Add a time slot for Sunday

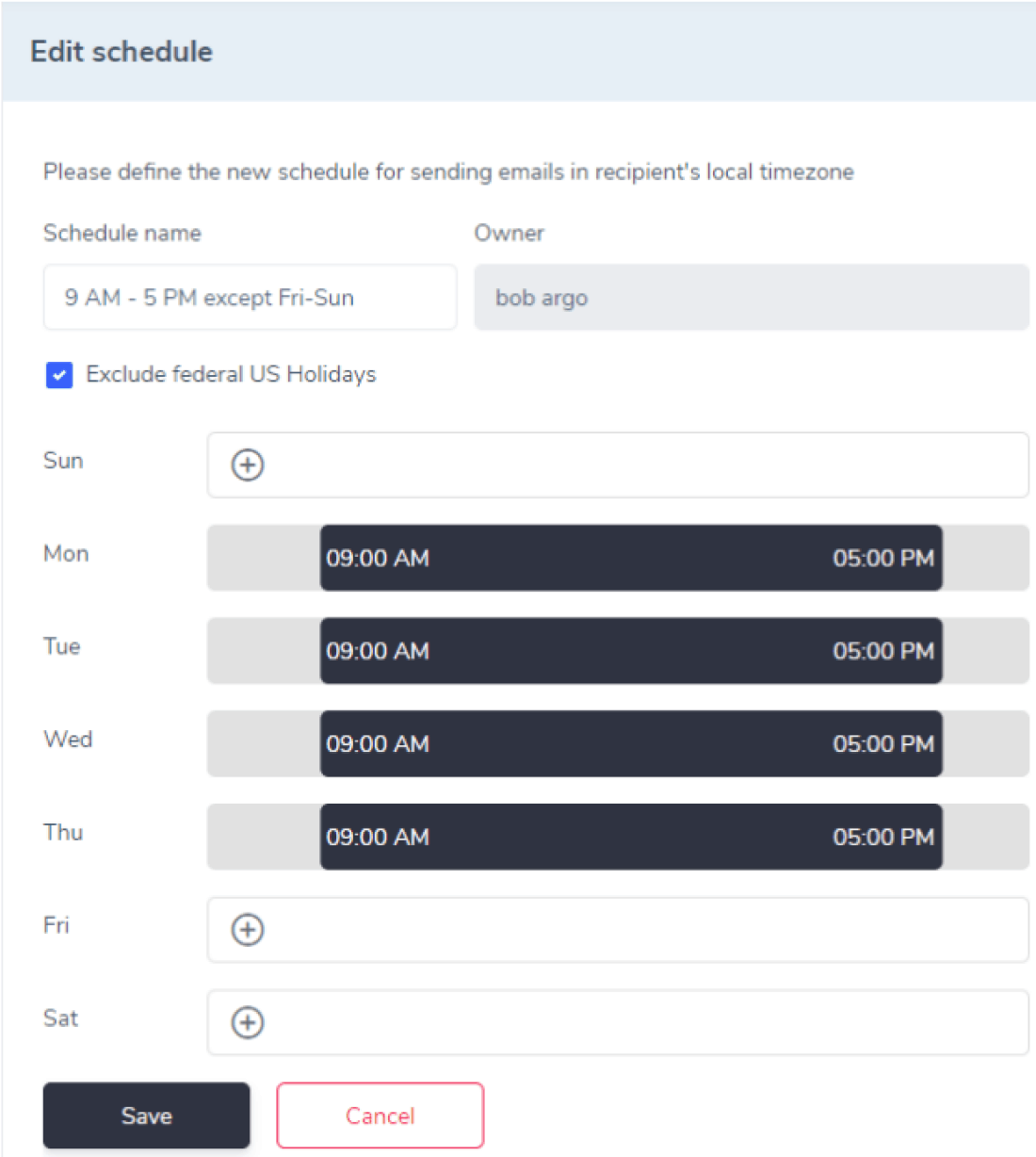point(247,464)
